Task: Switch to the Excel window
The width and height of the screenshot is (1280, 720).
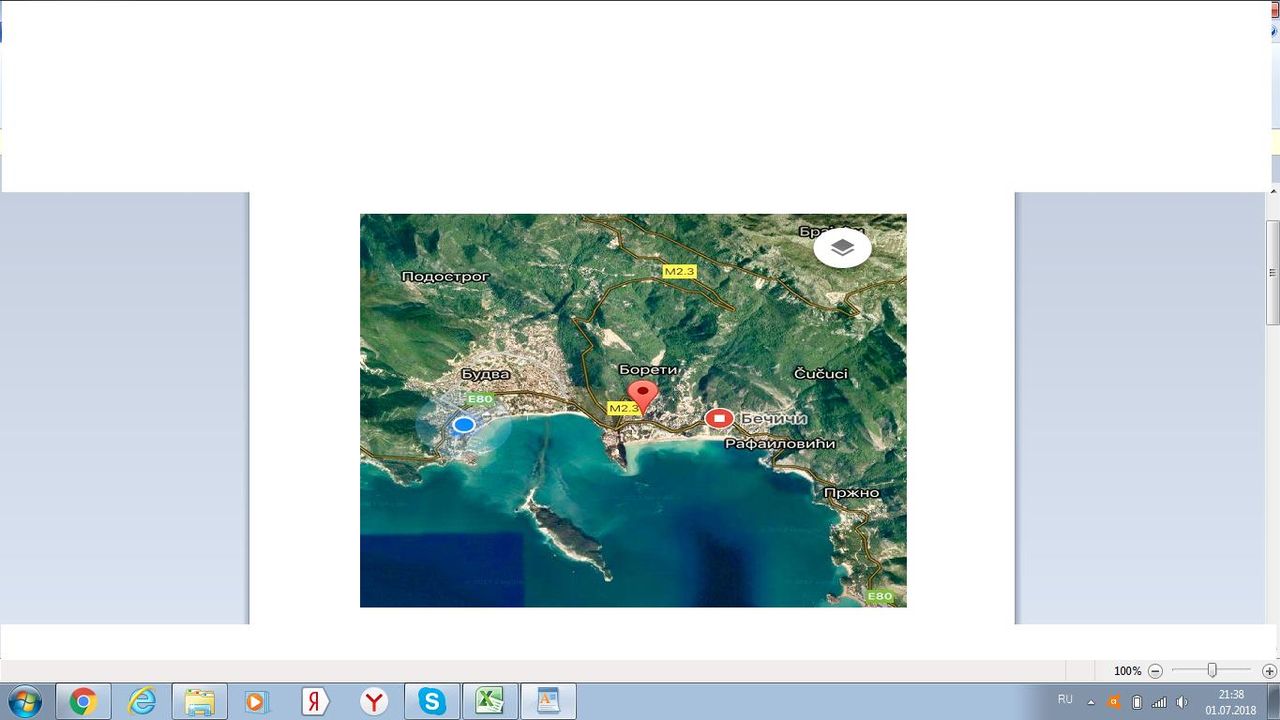Action: (x=490, y=701)
